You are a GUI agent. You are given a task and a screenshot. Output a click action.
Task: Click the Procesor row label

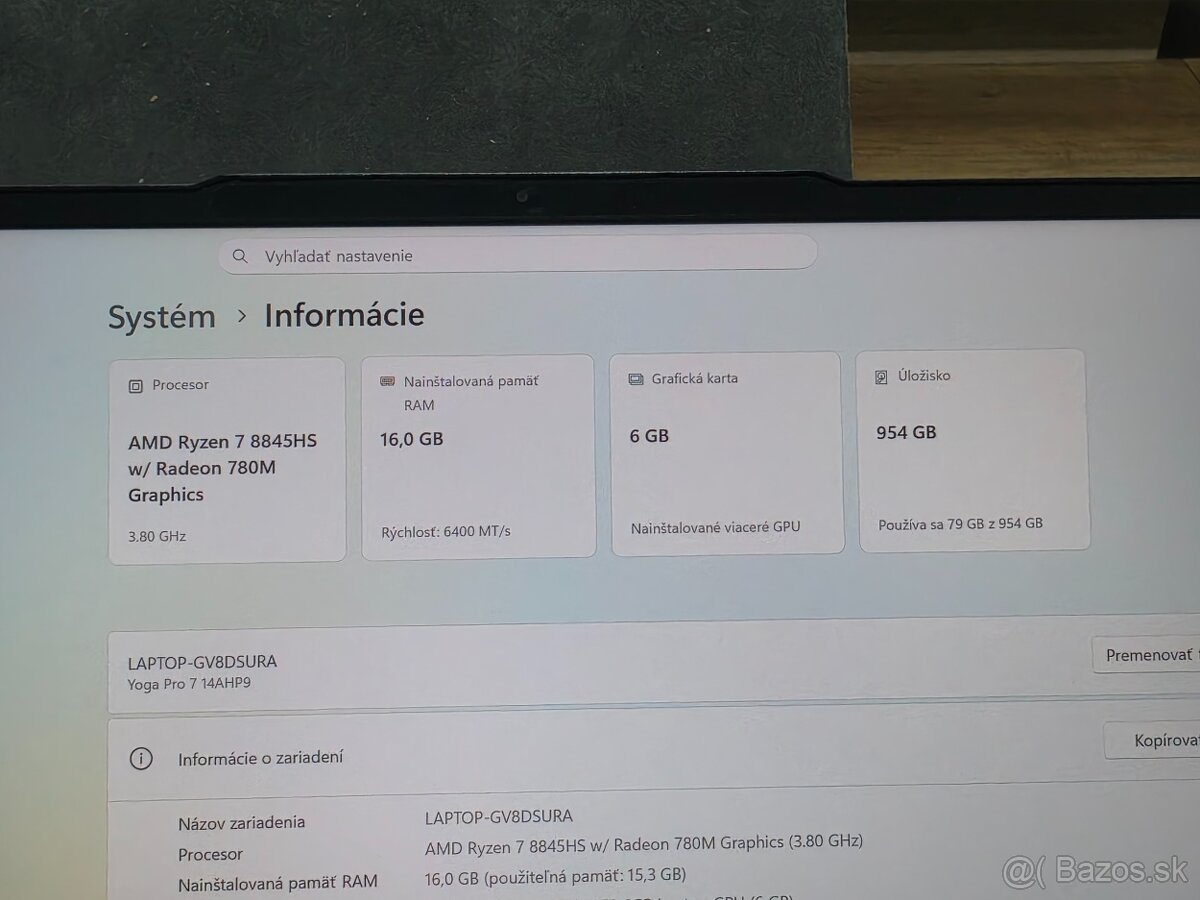click(x=211, y=854)
